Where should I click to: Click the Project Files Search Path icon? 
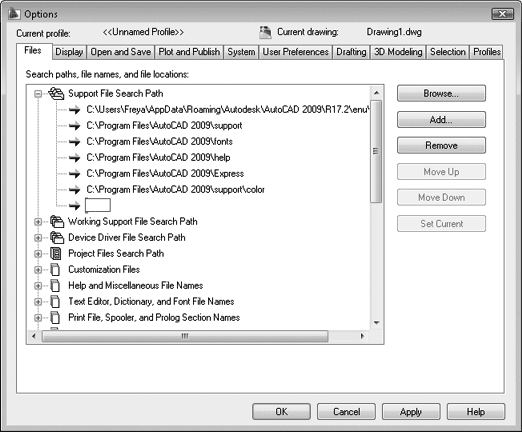tap(56, 253)
